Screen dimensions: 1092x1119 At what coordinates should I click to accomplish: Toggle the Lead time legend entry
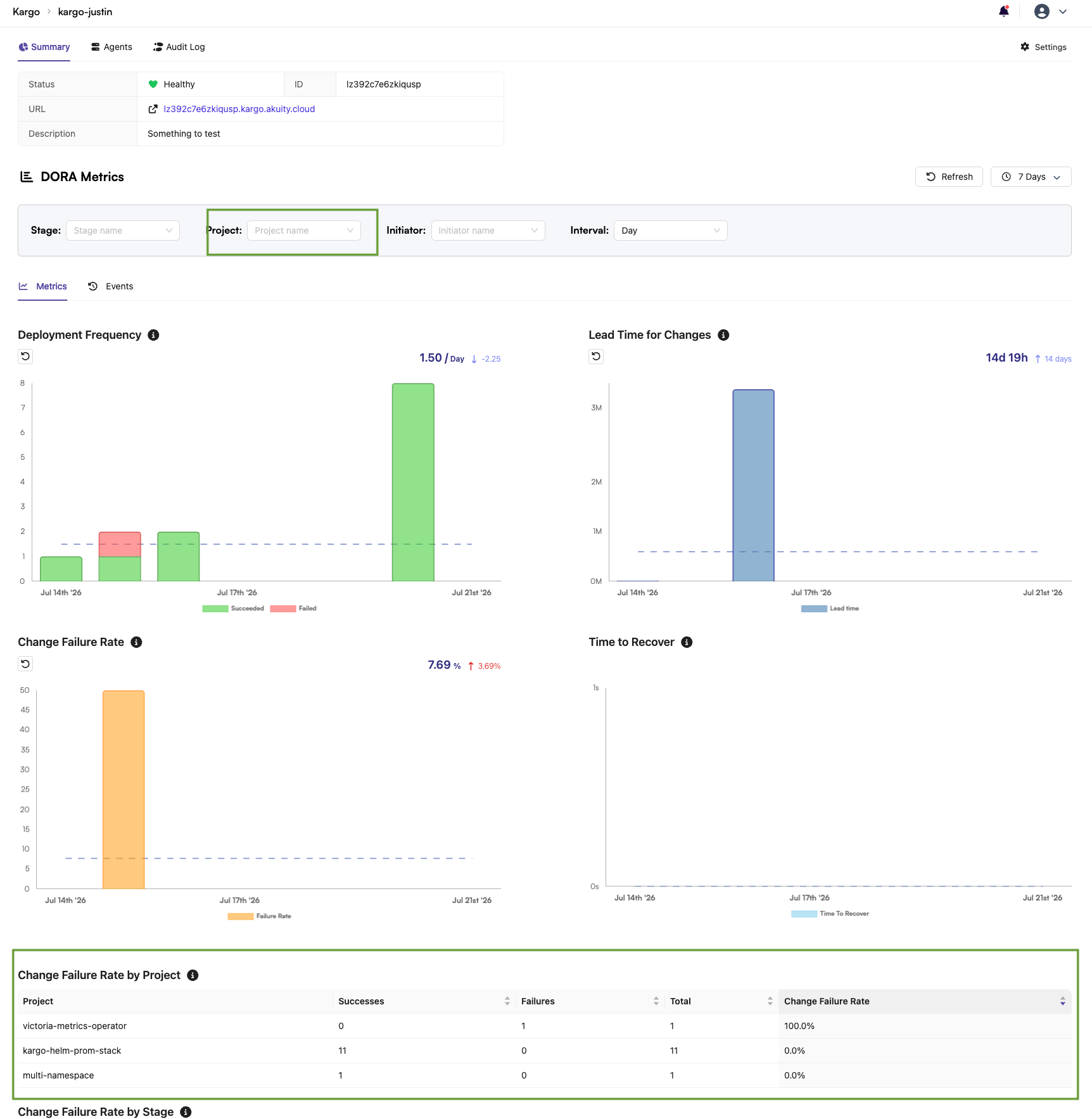pyautogui.click(x=830, y=609)
